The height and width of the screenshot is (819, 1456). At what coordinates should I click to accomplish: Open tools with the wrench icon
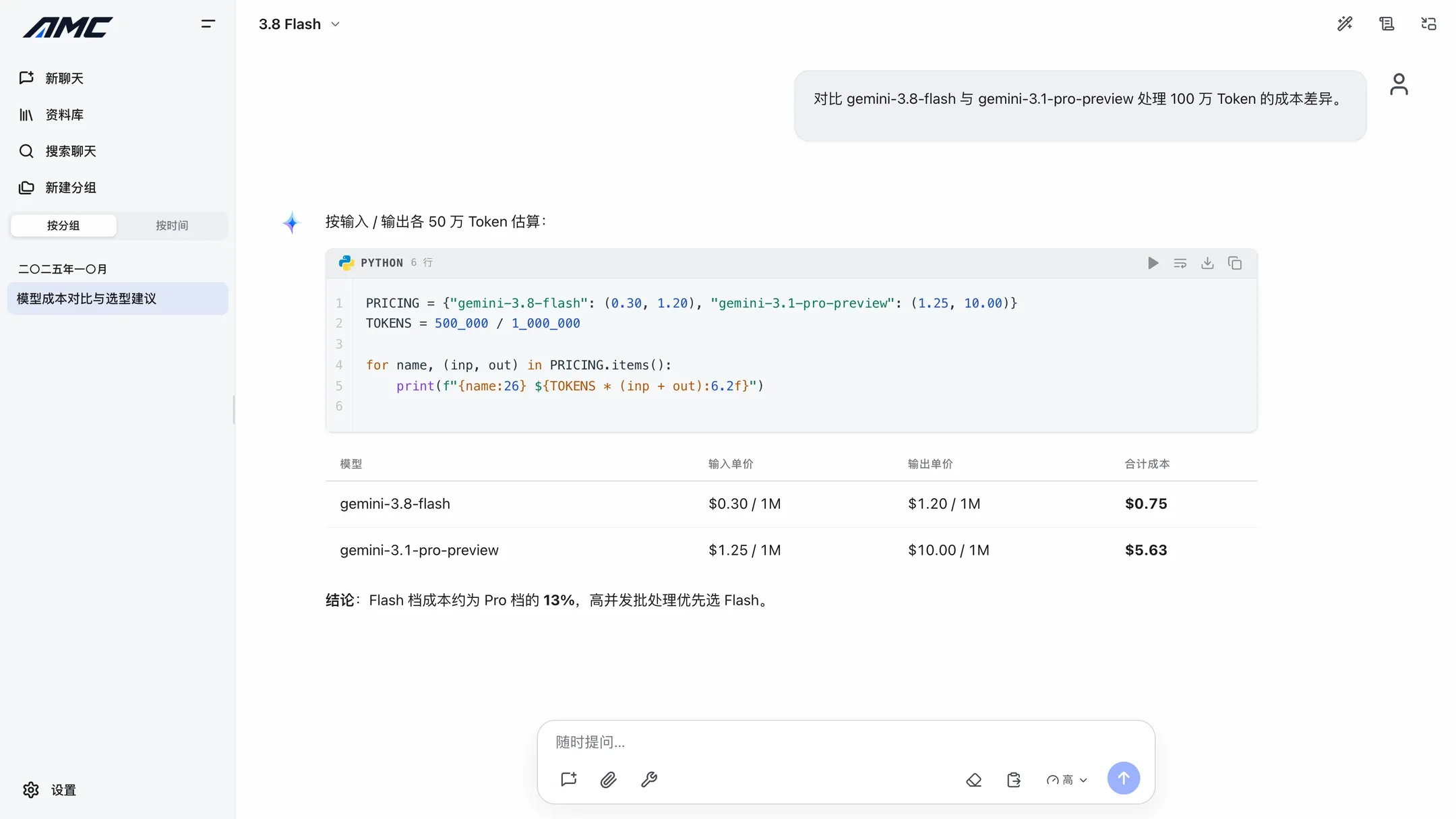(648, 780)
